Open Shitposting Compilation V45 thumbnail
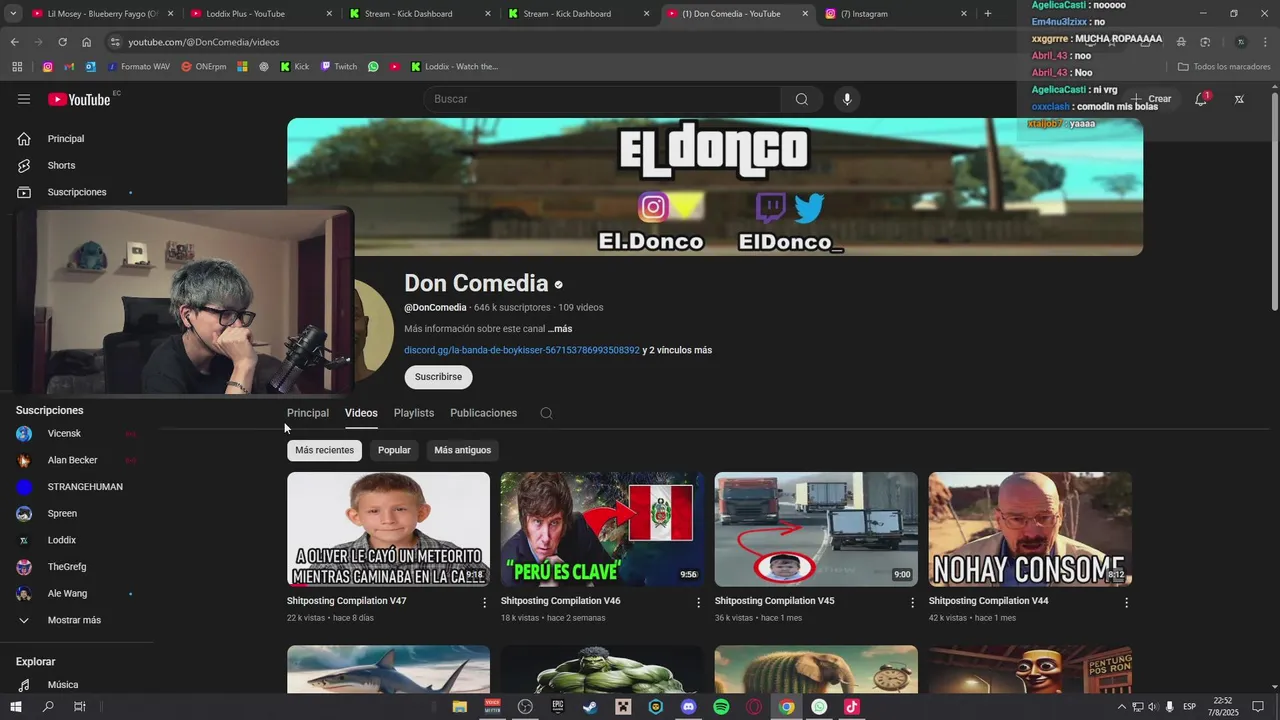The image size is (1280, 720). pyautogui.click(x=816, y=529)
